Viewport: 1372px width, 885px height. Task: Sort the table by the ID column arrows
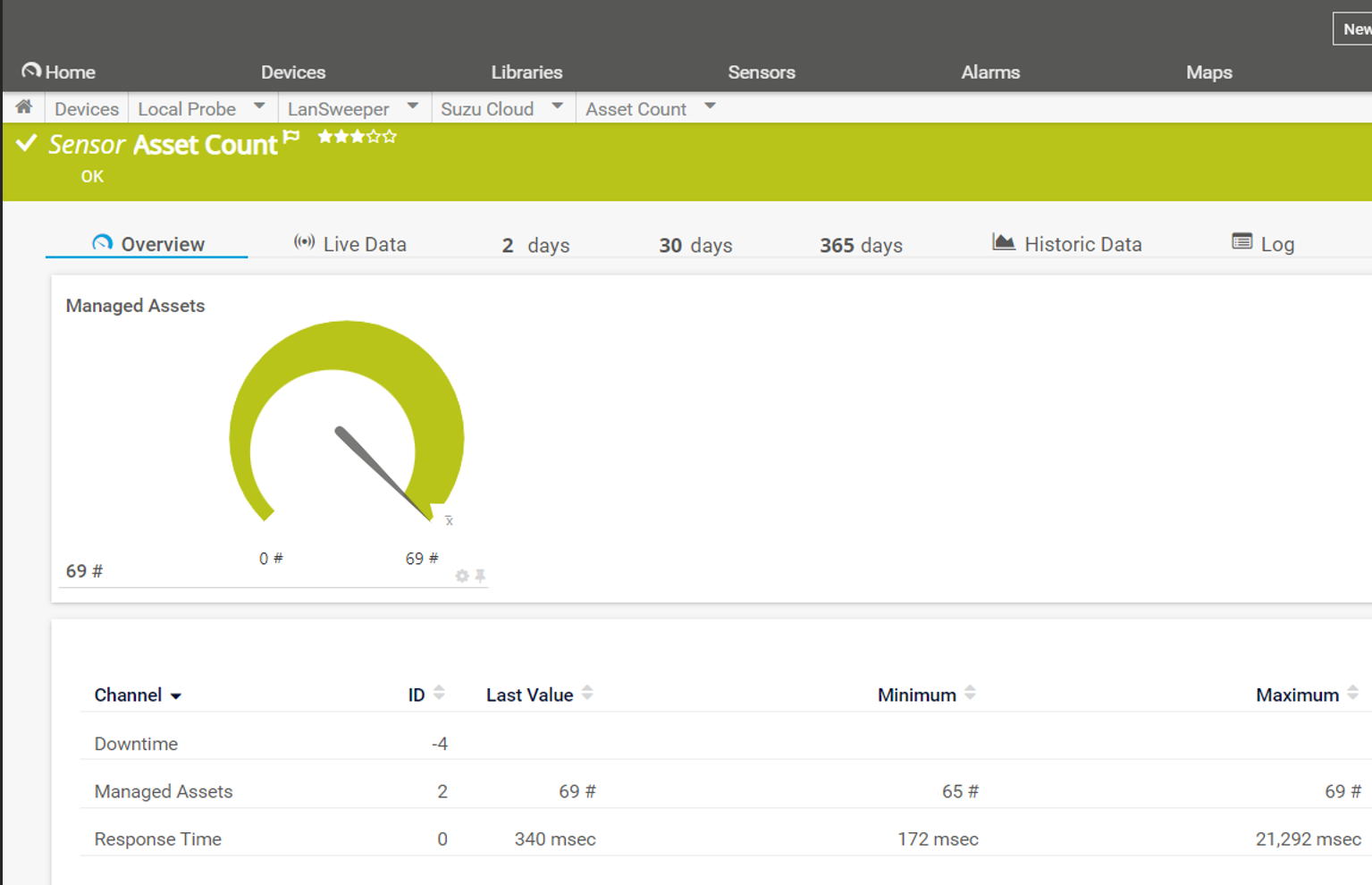[439, 694]
